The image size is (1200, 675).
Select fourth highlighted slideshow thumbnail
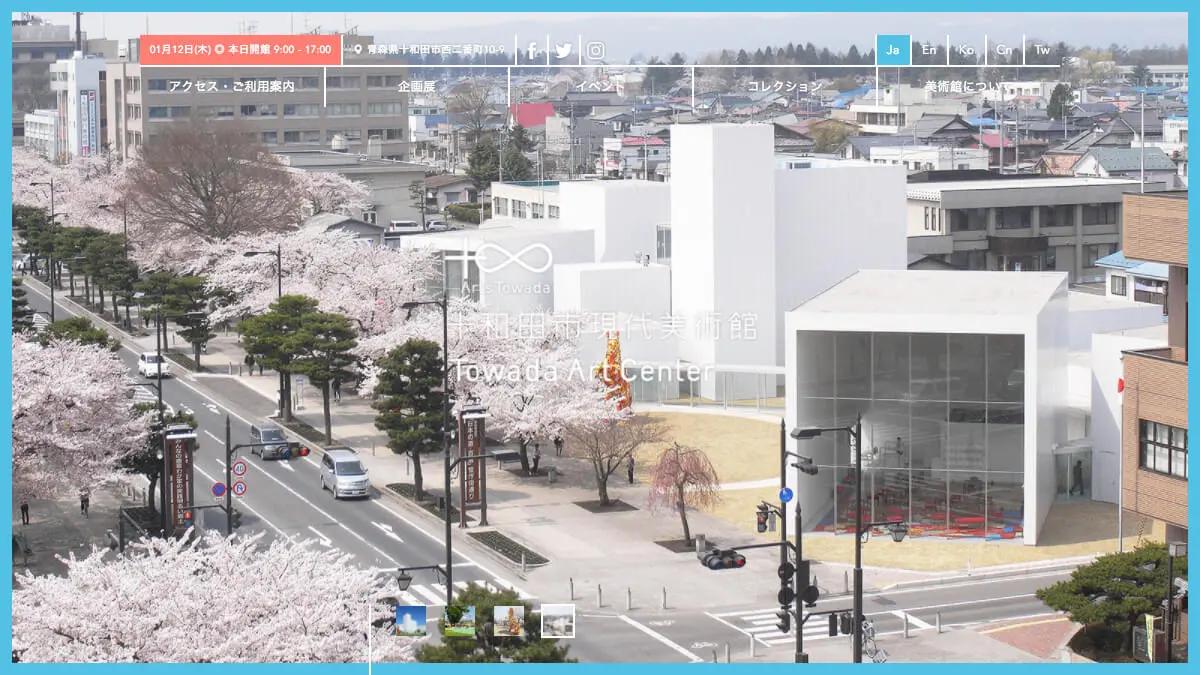(x=558, y=621)
